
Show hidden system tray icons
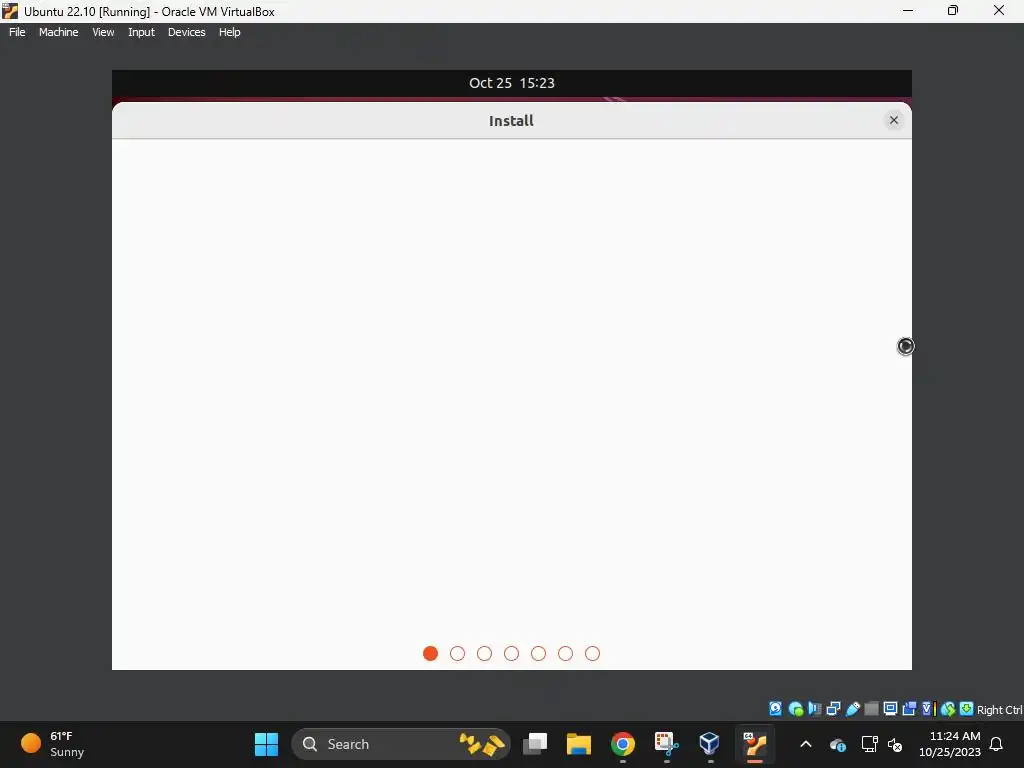[806, 744]
